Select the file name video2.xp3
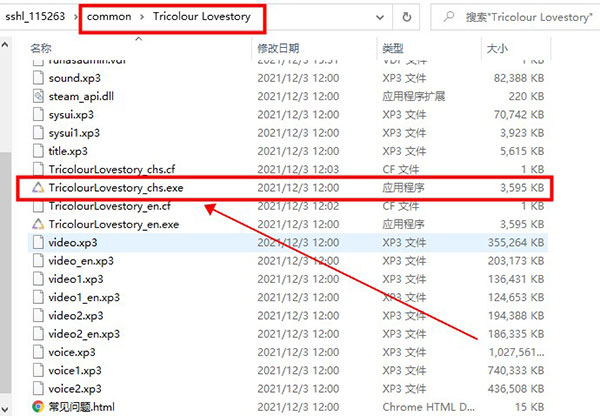Image resolution: width=600 pixels, height=416 pixels. [76, 316]
